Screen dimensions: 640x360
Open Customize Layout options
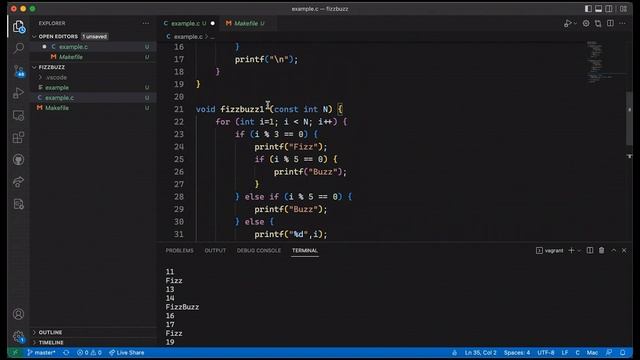[x=623, y=9]
